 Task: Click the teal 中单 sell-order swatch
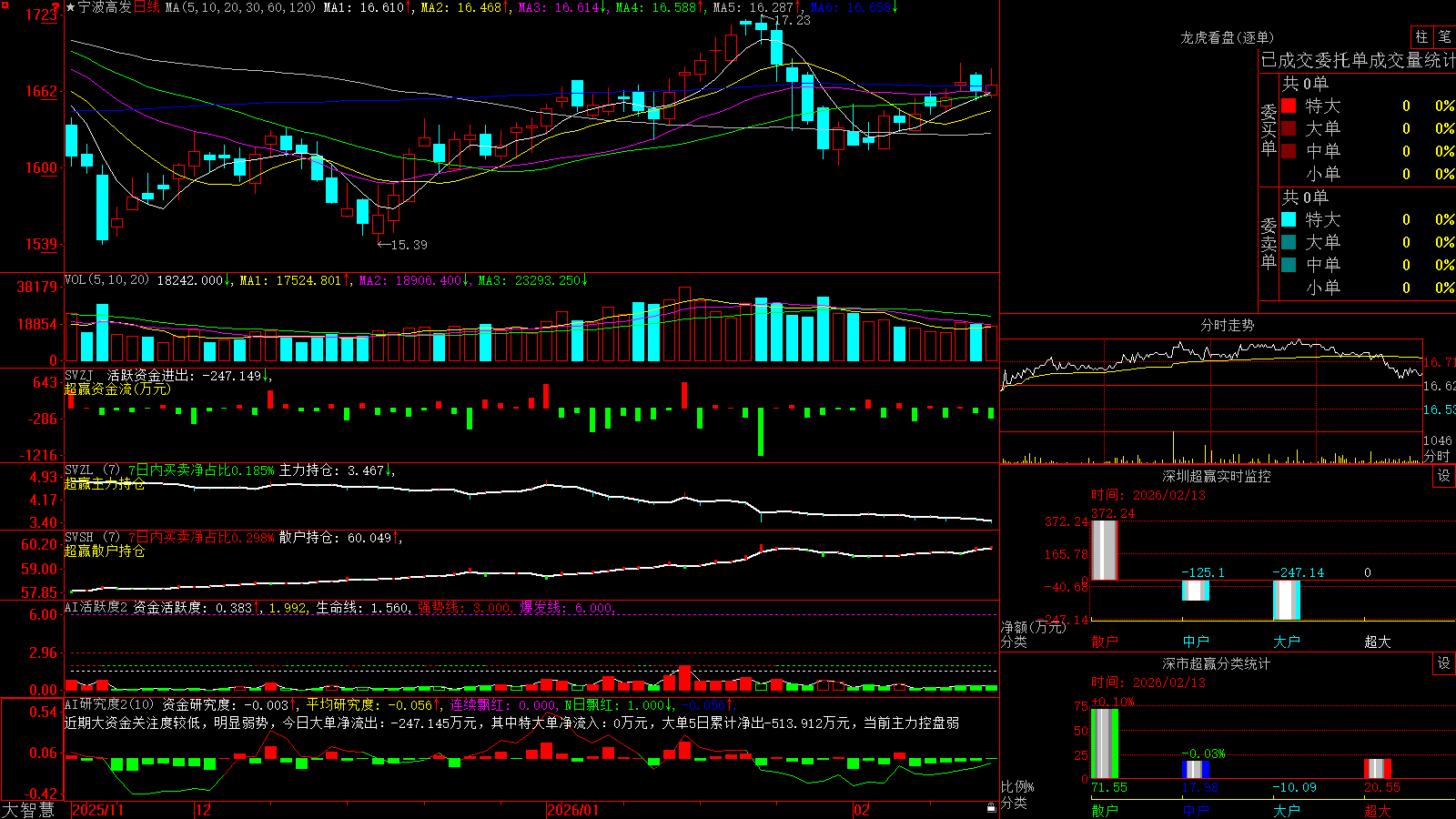(1289, 265)
